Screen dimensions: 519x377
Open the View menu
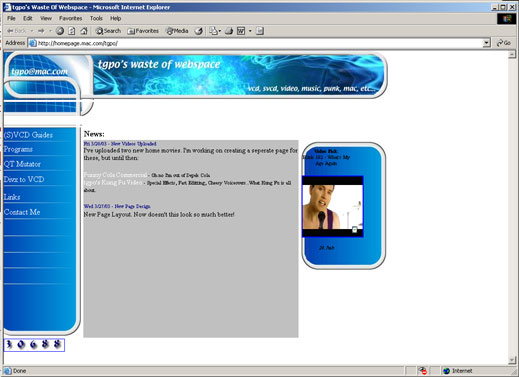(46, 18)
